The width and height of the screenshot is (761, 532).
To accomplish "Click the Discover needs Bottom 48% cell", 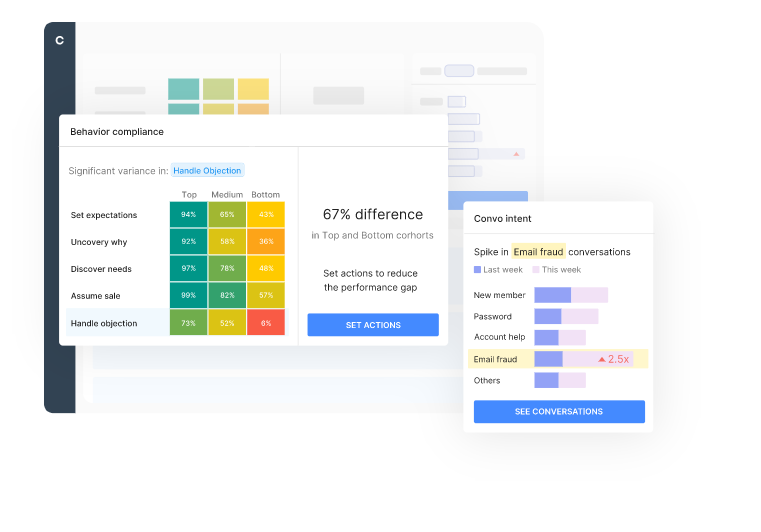I will 266,268.
